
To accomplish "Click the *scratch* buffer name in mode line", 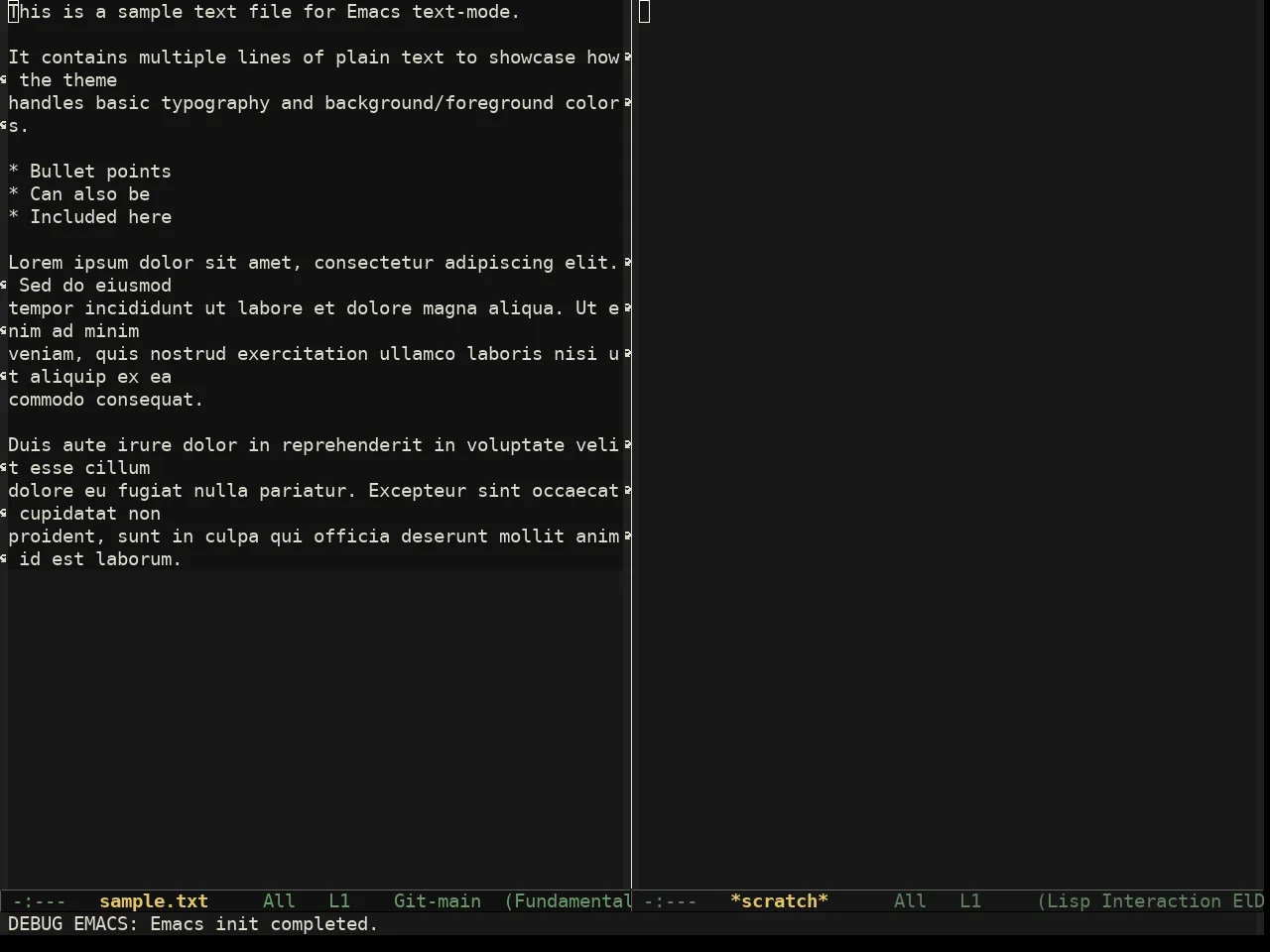I will [x=779, y=901].
